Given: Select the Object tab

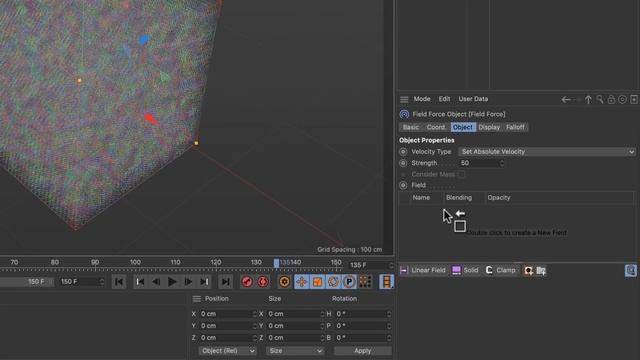Looking at the screenshot, I should 462,127.
